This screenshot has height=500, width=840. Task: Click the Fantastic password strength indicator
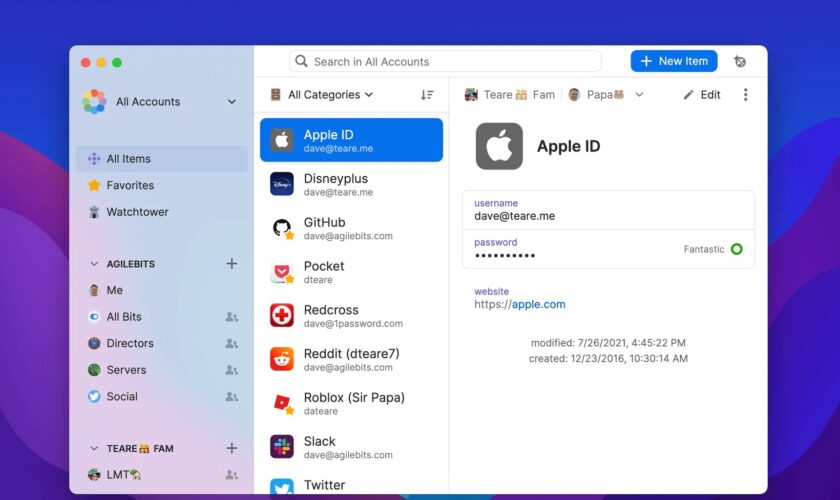click(x=713, y=249)
